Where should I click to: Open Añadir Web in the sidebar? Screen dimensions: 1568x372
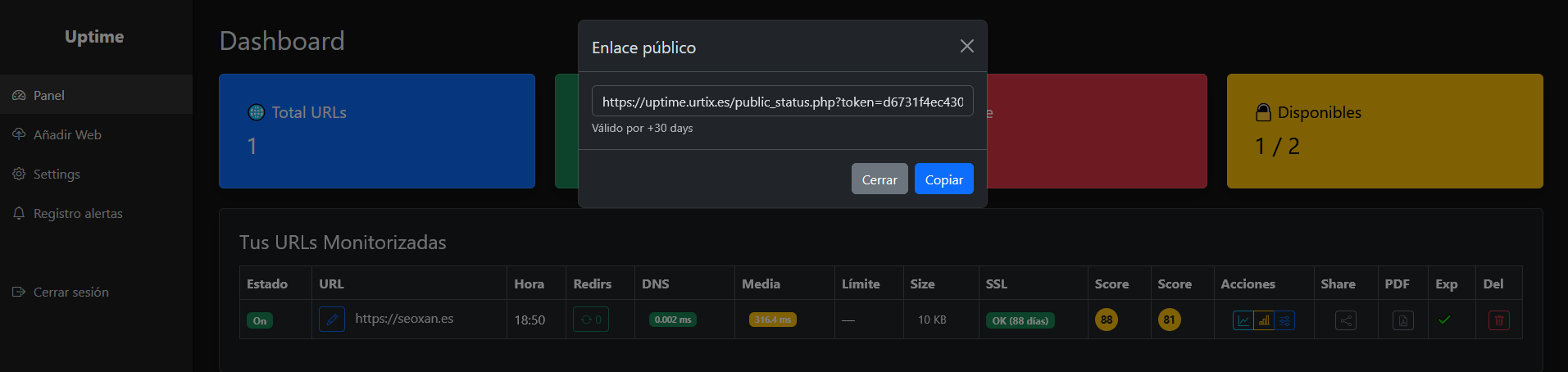click(x=96, y=134)
